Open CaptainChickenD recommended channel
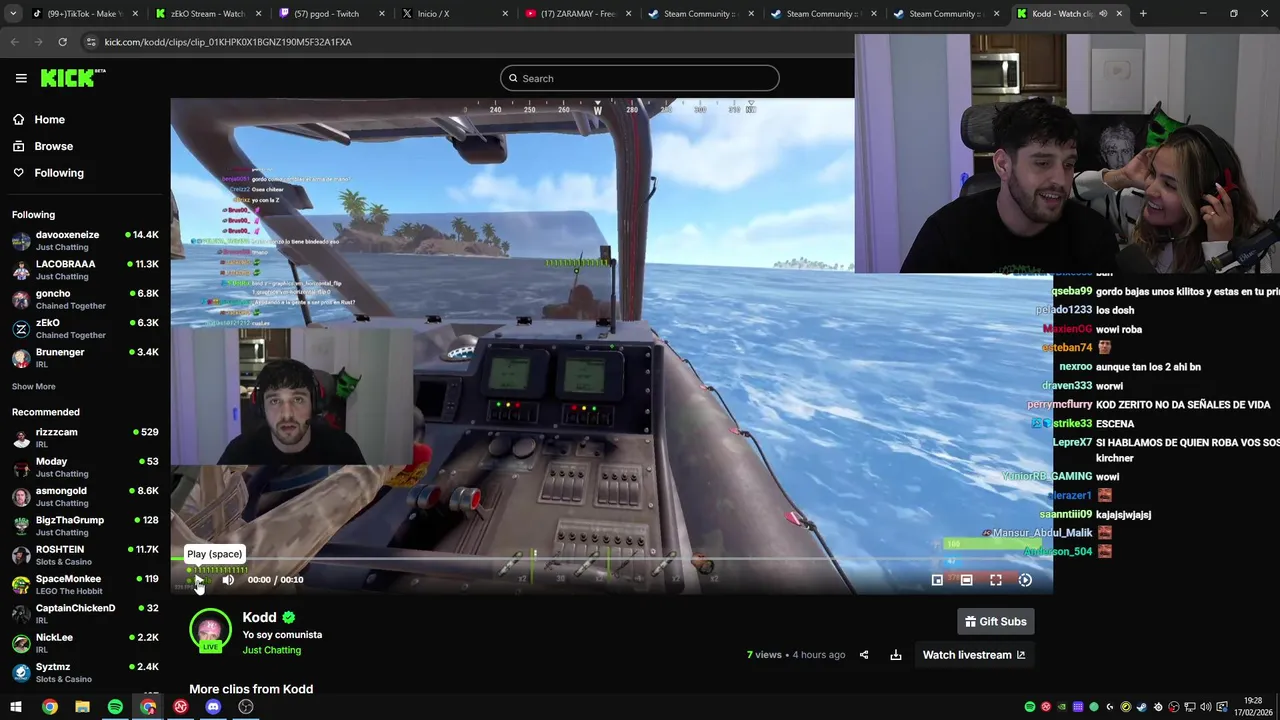Viewport: 1280px width, 720px height. 85,613
